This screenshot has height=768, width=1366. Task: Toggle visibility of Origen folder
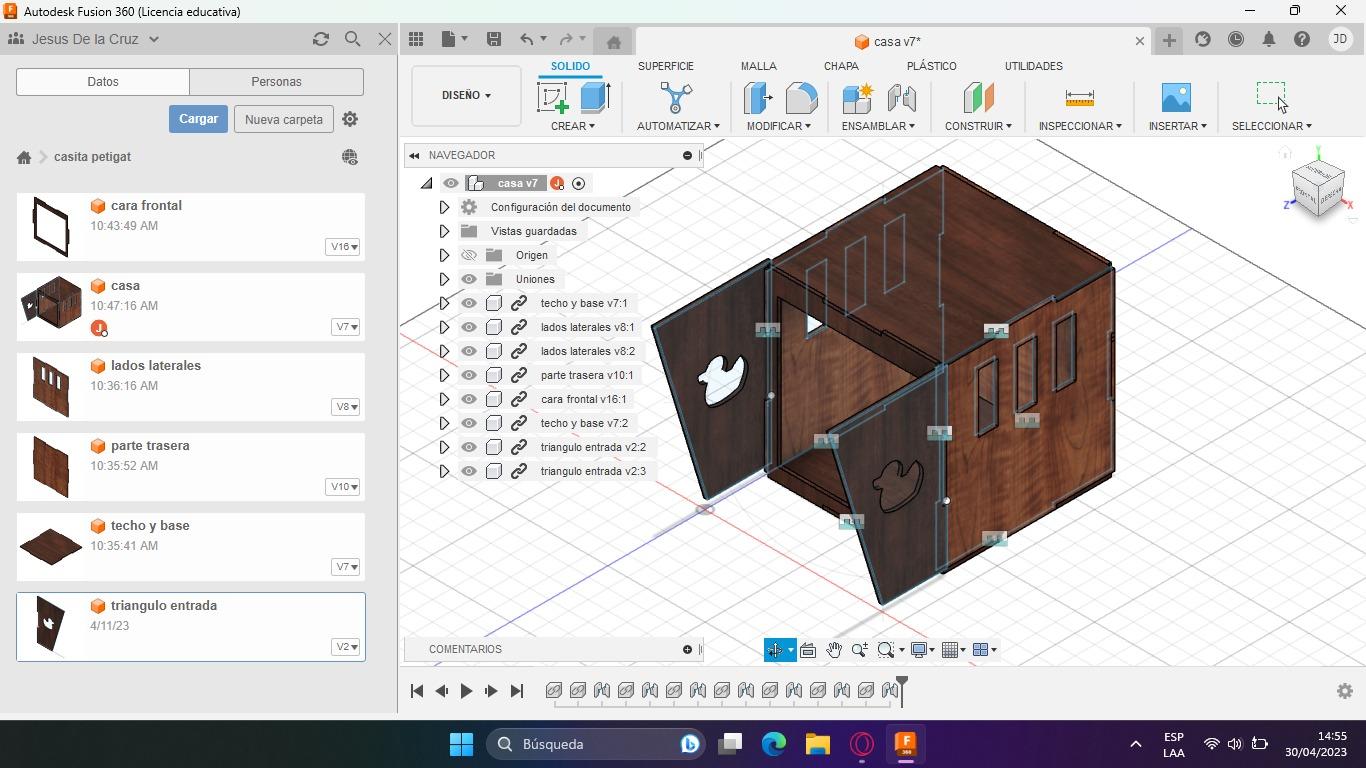pyautogui.click(x=469, y=255)
